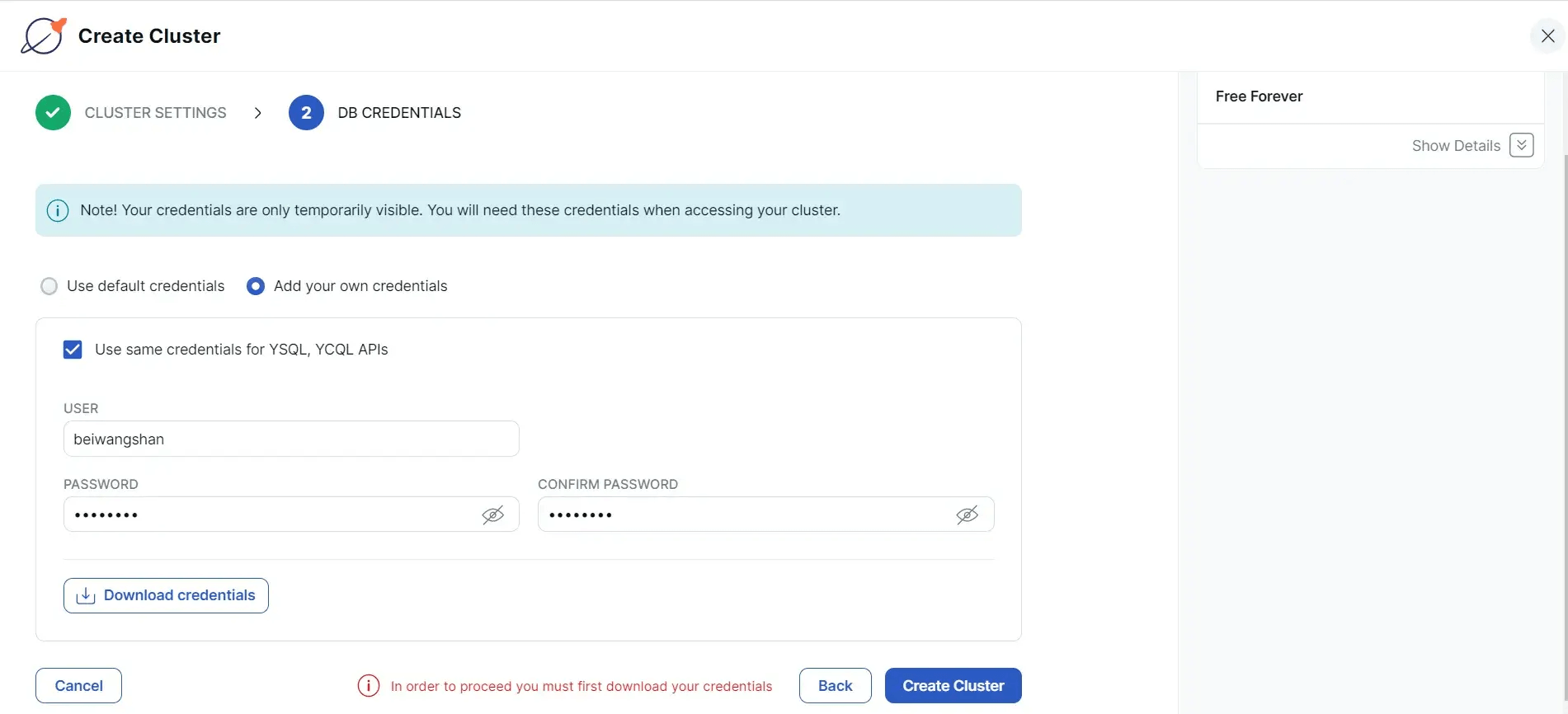
Task: Select Use default credentials radio button
Action: 49,286
